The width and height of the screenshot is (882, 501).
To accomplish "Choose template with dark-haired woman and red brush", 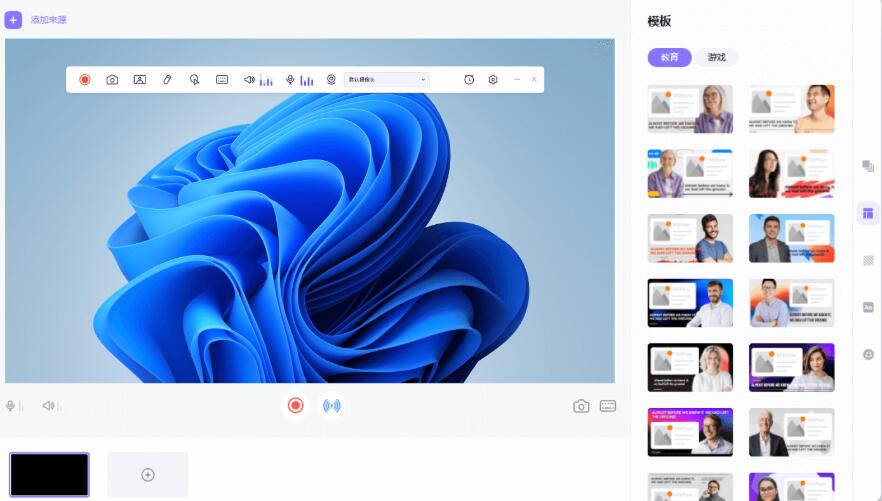I will [791, 174].
